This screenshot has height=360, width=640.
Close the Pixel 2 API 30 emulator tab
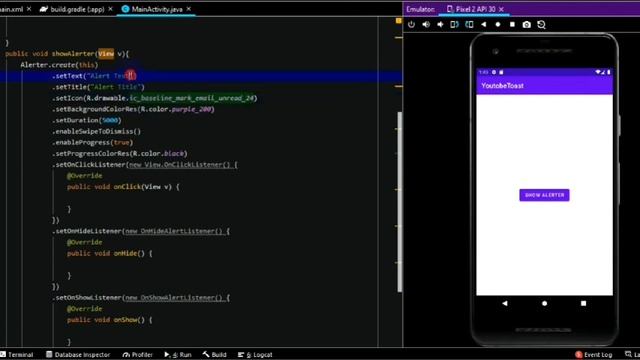[501, 9]
